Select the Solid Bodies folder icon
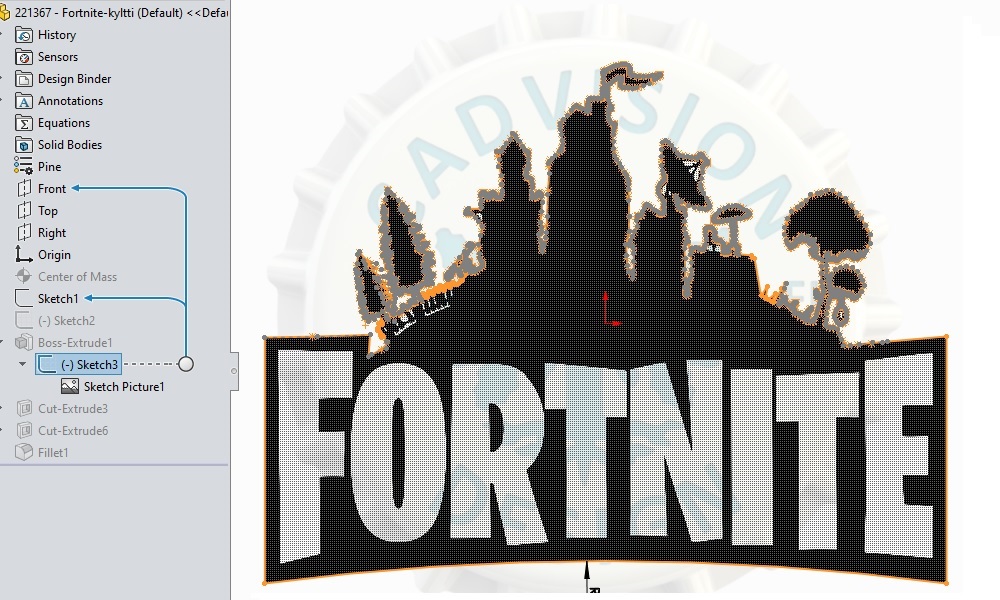Viewport: 1000px width, 600px height. point(24,145)
